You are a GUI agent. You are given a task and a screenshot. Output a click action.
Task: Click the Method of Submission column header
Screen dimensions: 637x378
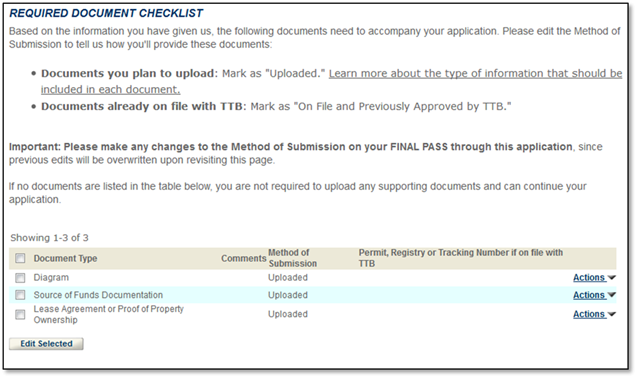(x=292, y=258)
